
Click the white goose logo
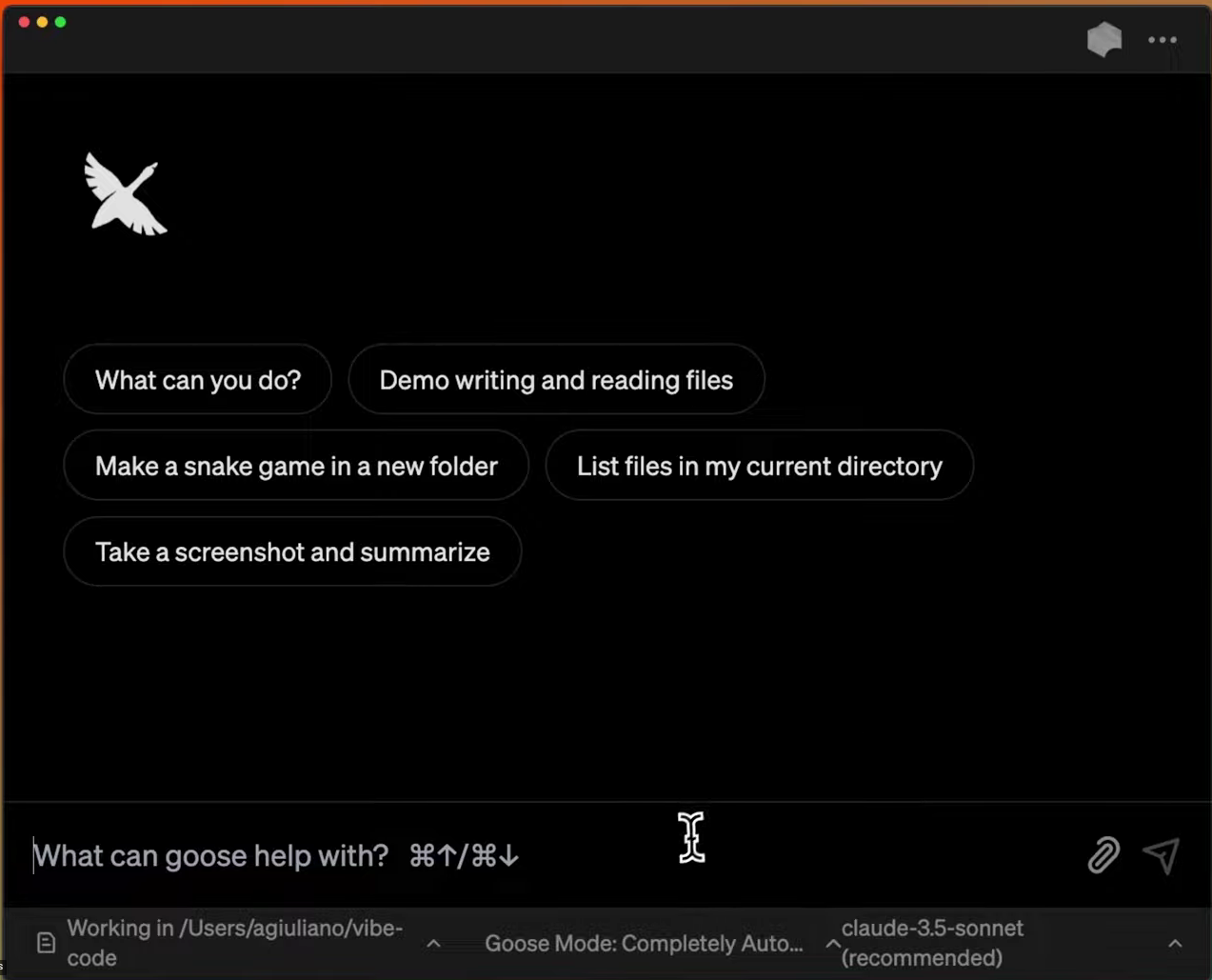tap(125, 194)
